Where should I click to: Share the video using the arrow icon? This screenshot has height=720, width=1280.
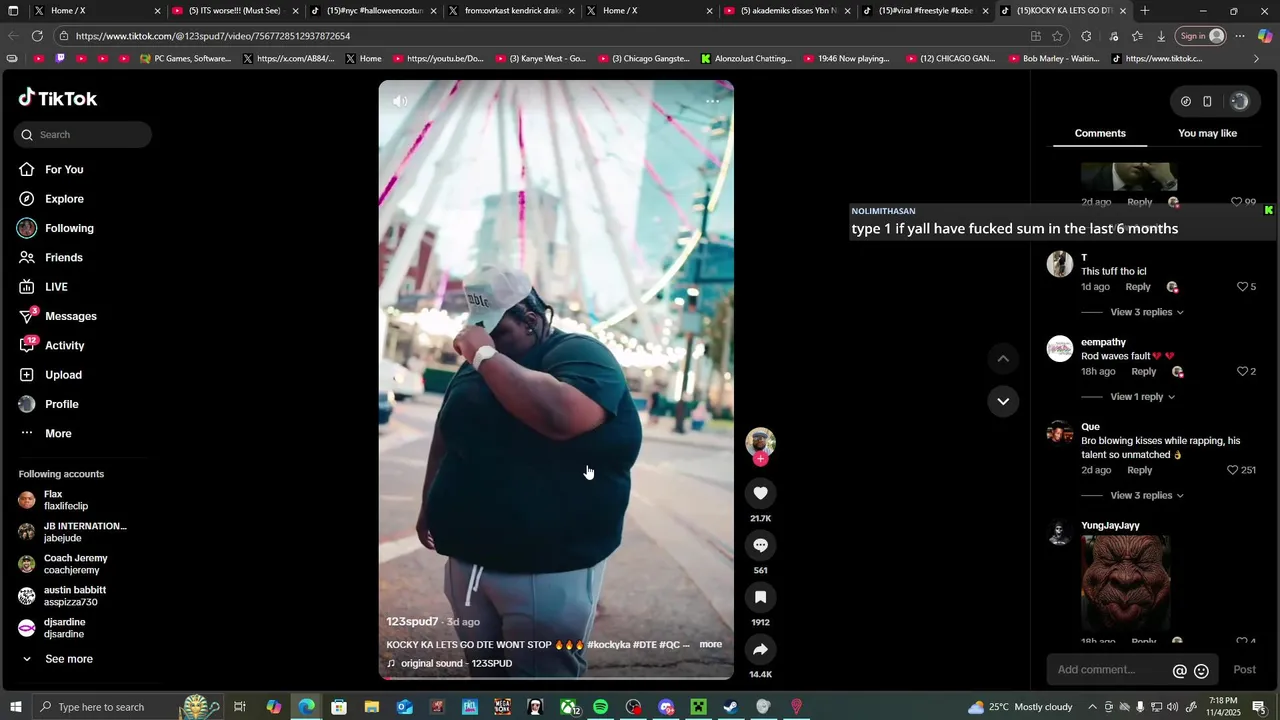tap(761, 649)
